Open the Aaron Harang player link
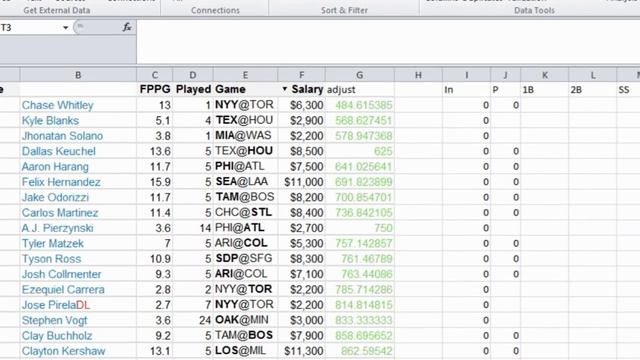Screen dimensions: 640x360 point(55,167)
